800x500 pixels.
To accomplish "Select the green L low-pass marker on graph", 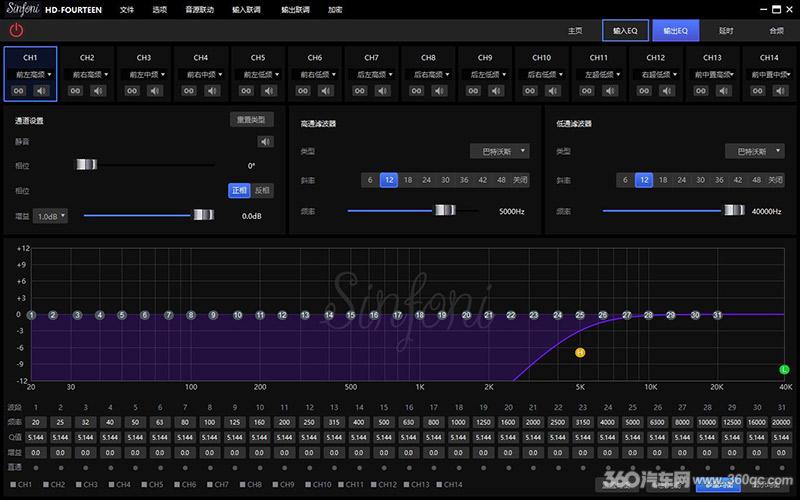I will pyautogui.click(x=784, y=369).
